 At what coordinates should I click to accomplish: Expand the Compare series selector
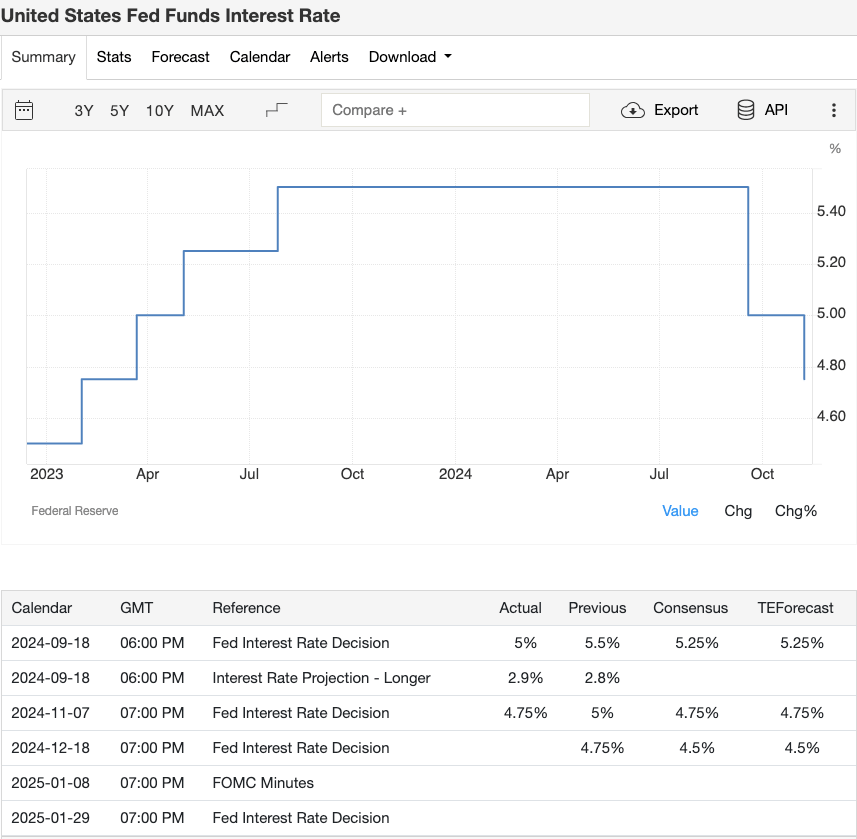click(455, 110)
